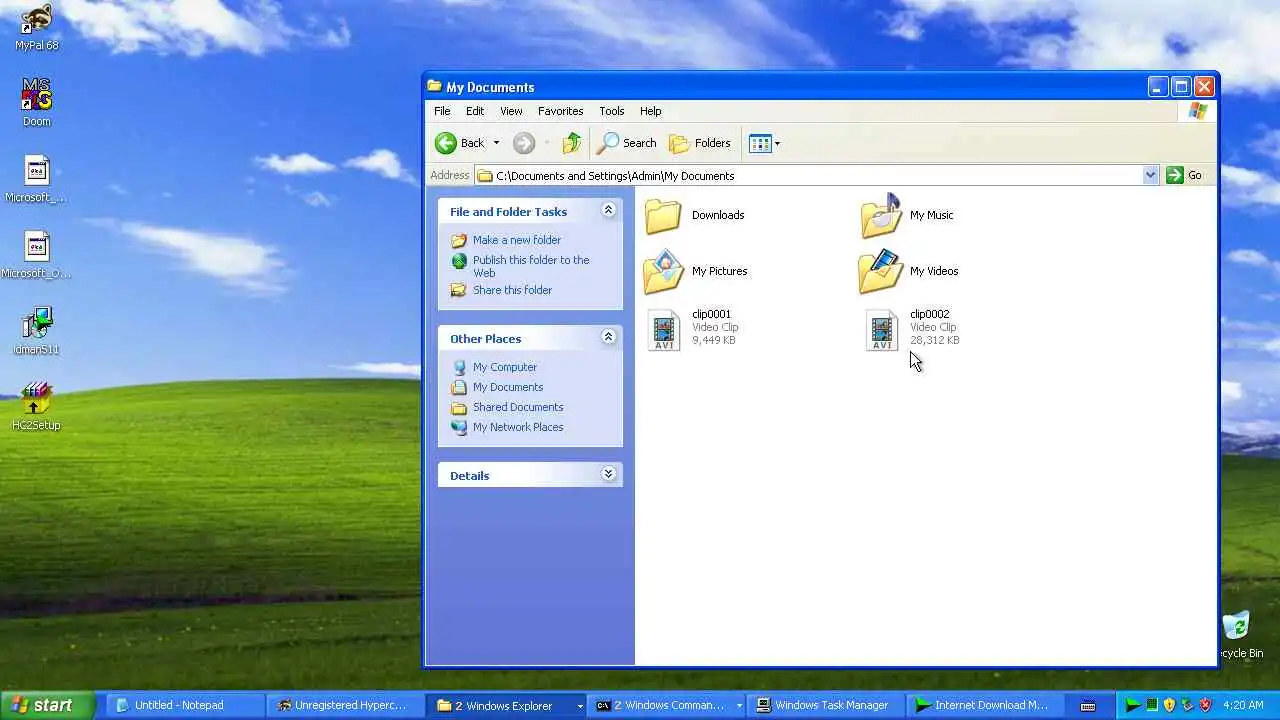Click Make a new folder link

pos(517,240)
